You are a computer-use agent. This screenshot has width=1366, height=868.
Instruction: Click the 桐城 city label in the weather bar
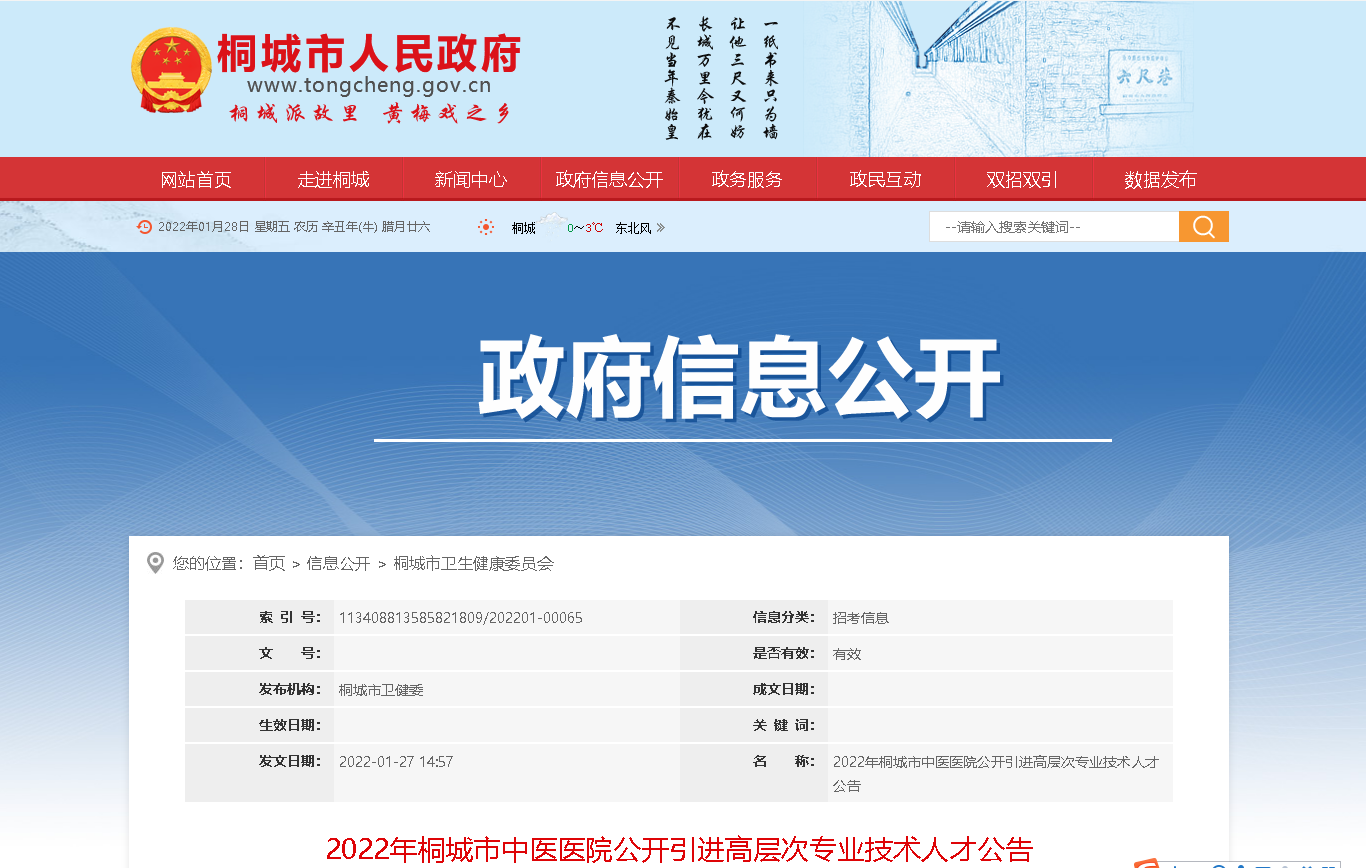point(524,228)
